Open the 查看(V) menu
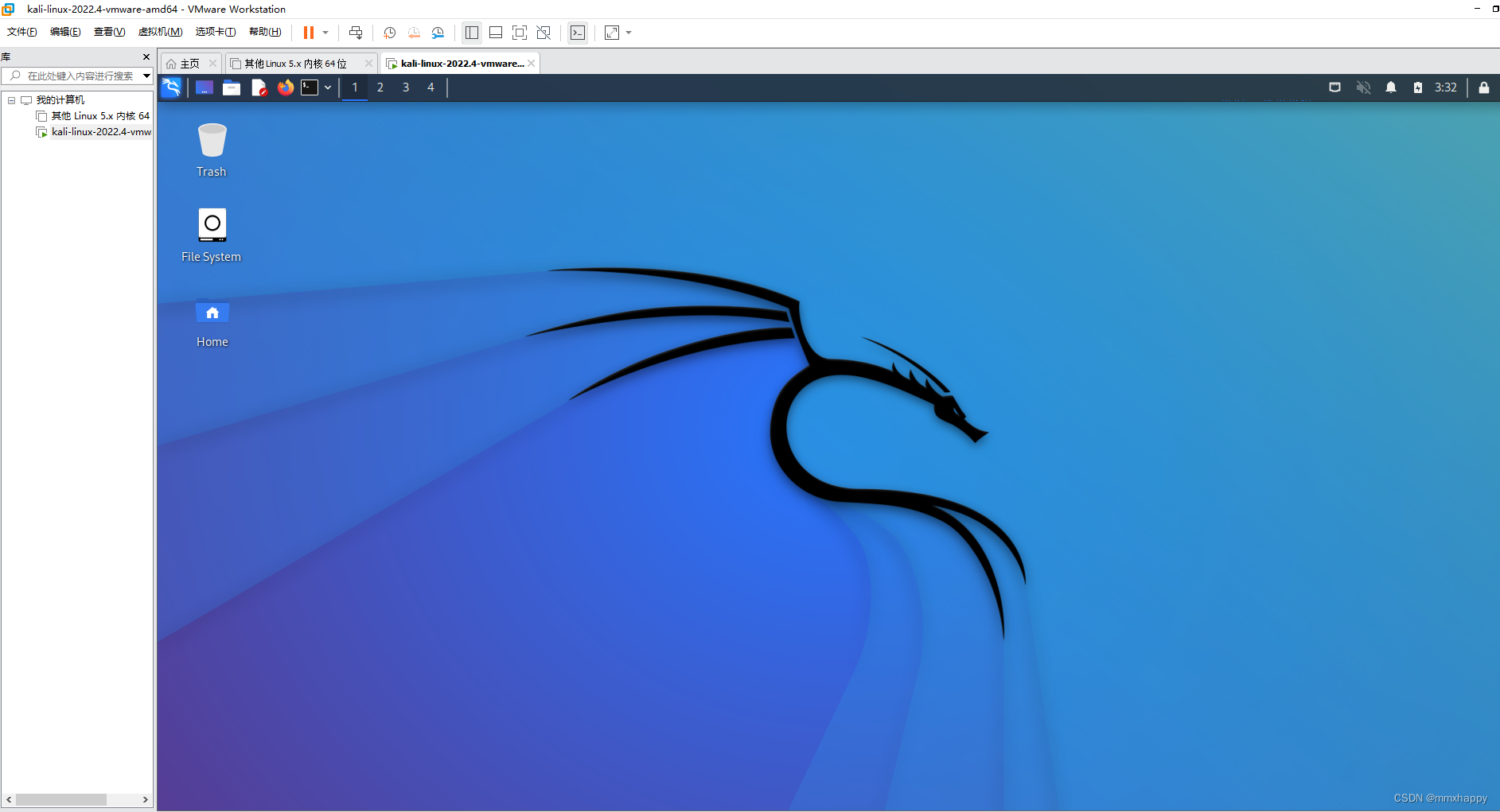 109,32
